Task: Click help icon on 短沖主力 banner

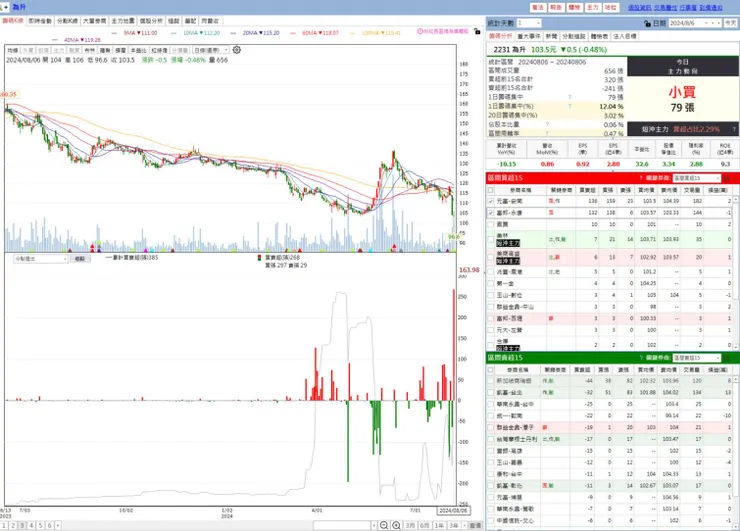Action: tap(734, 129)
